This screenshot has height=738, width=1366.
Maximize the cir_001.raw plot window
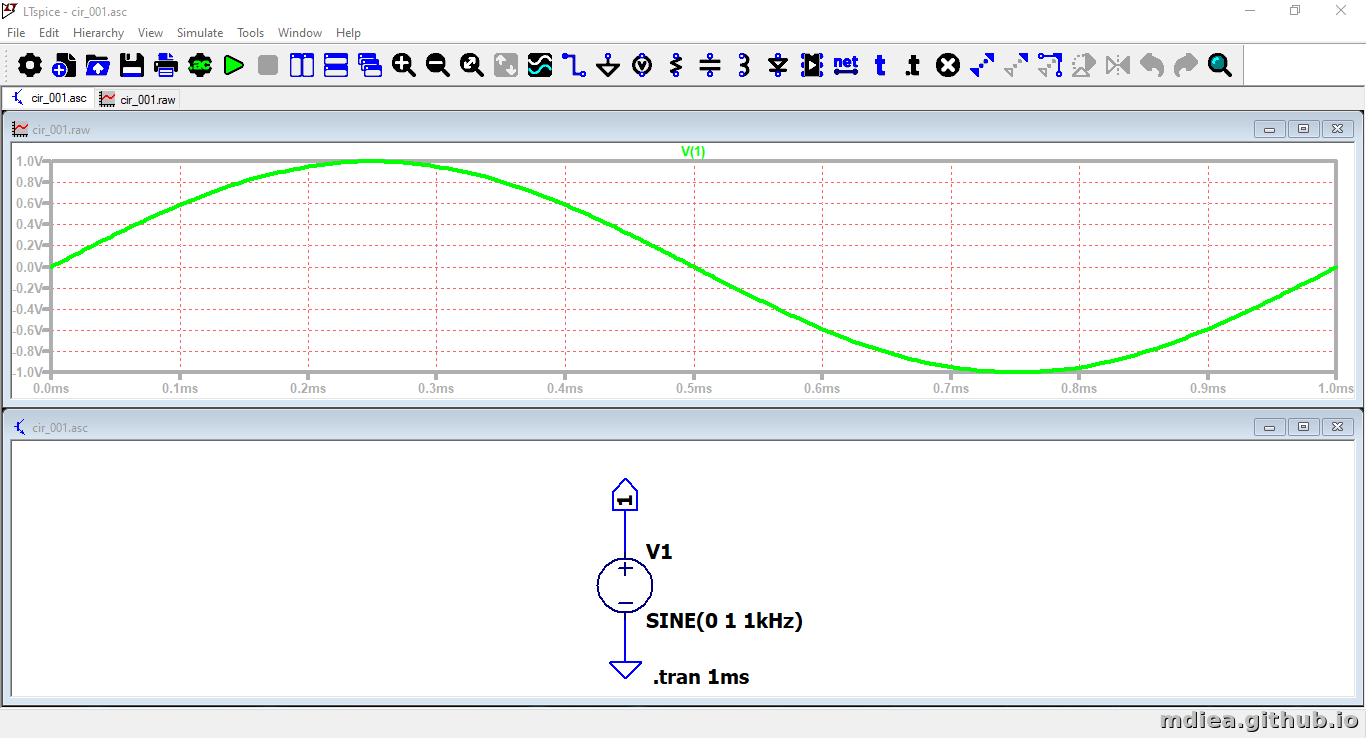(x=1304, y=129)
